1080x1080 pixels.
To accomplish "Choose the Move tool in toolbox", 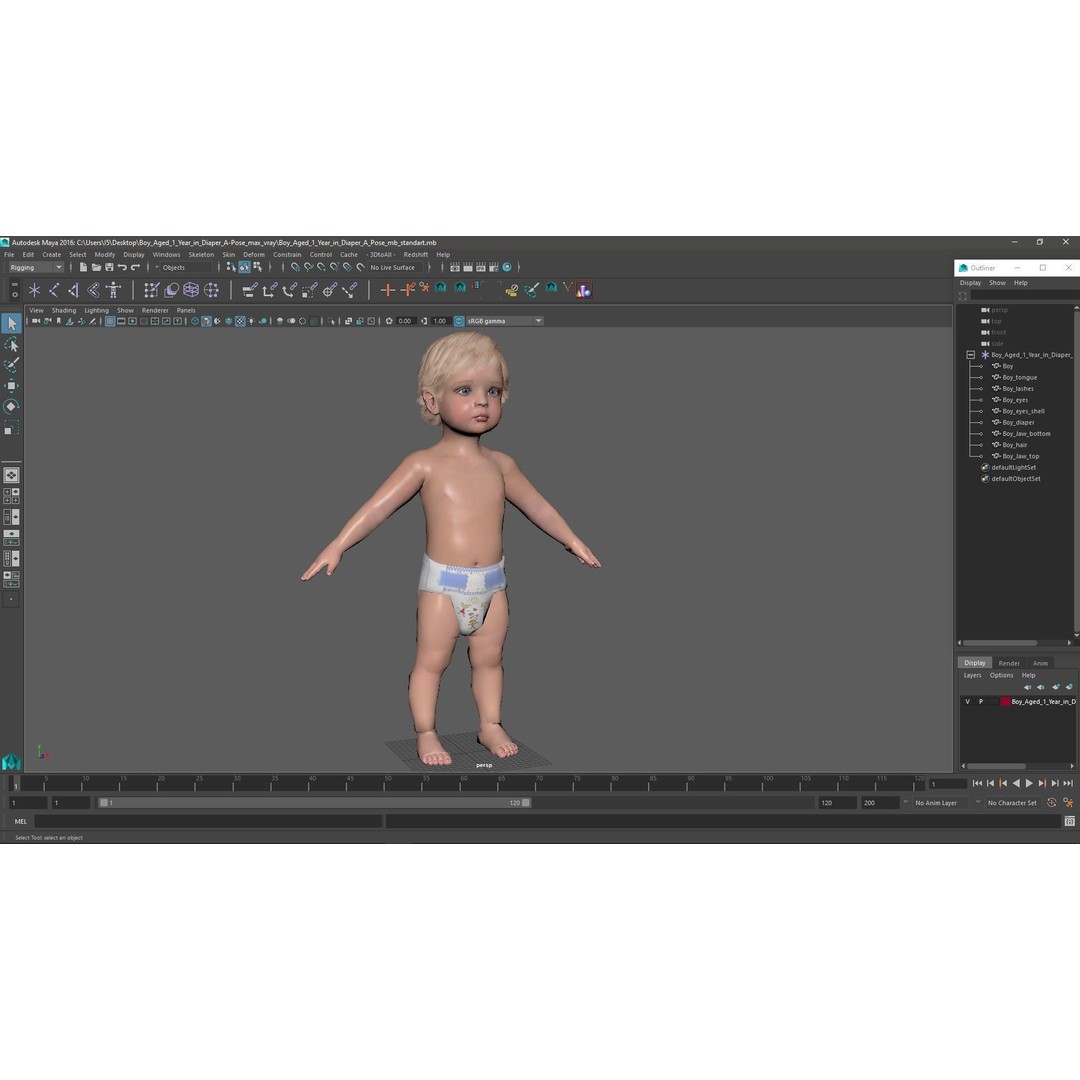I will tap(12, 386).
